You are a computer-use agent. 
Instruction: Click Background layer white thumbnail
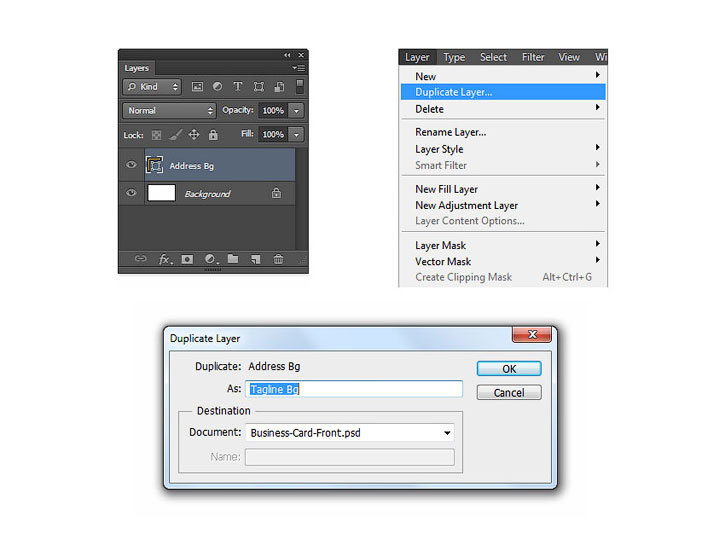point(161,193)
